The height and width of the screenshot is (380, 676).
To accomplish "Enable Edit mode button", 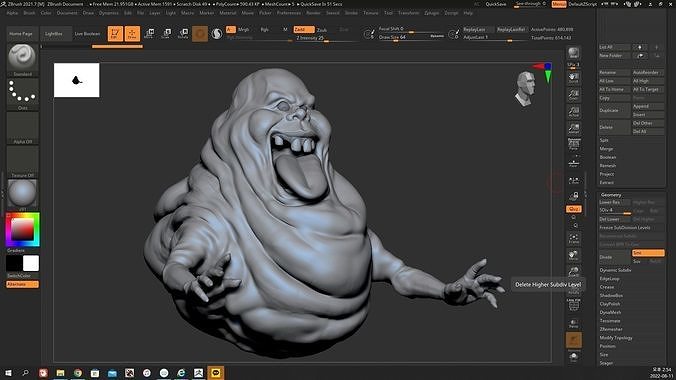I will coord(115,34).
